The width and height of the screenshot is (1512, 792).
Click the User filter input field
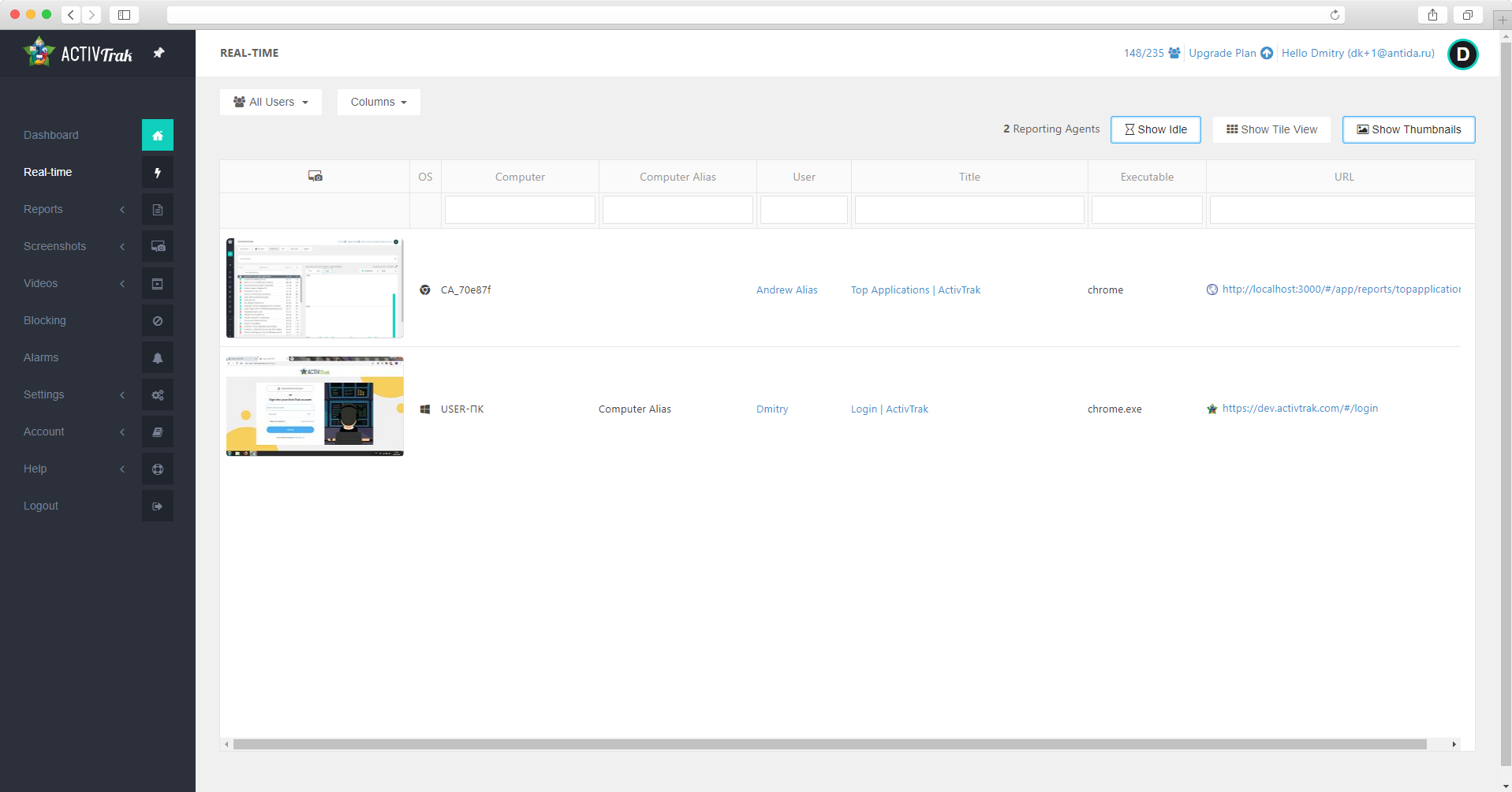(x=804, y=210)
